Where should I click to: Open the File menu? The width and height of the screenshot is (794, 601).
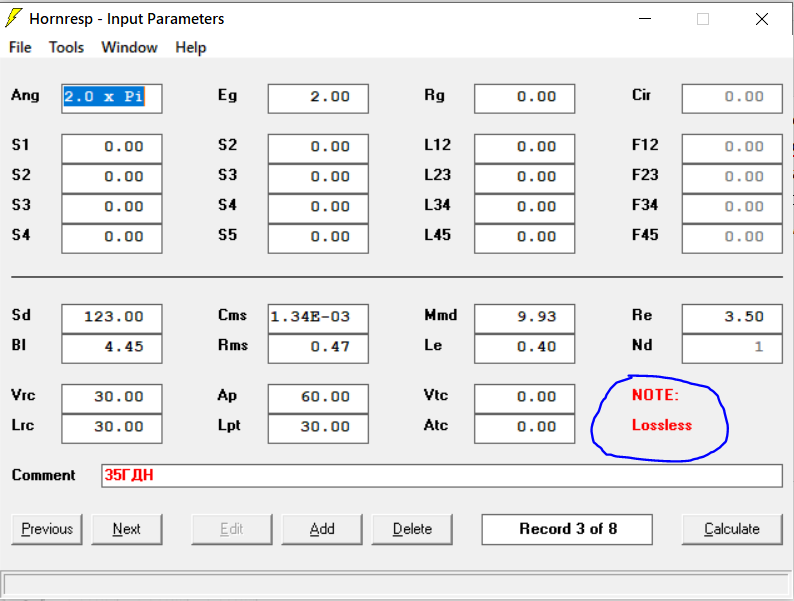(x=20, y=48)
